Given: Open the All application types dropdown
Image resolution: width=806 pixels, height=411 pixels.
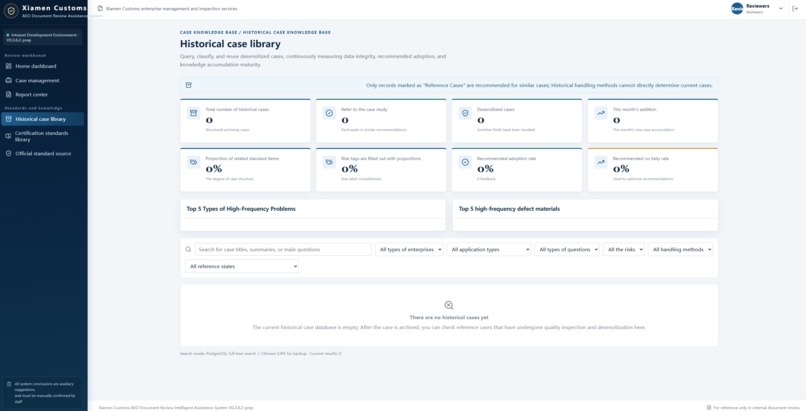Looking at the screenshot, I should tap(489, 250).
